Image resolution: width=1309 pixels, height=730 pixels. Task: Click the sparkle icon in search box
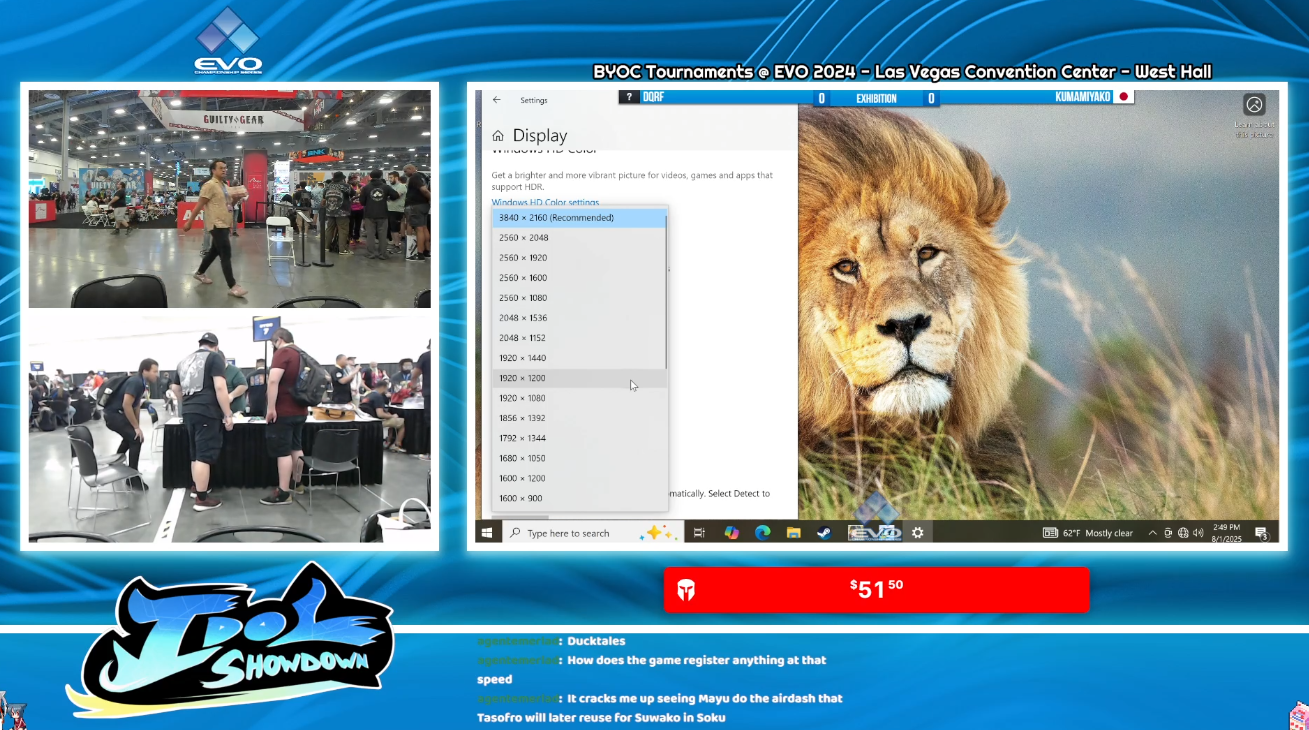pyautogui.click(x=660, y=533)
